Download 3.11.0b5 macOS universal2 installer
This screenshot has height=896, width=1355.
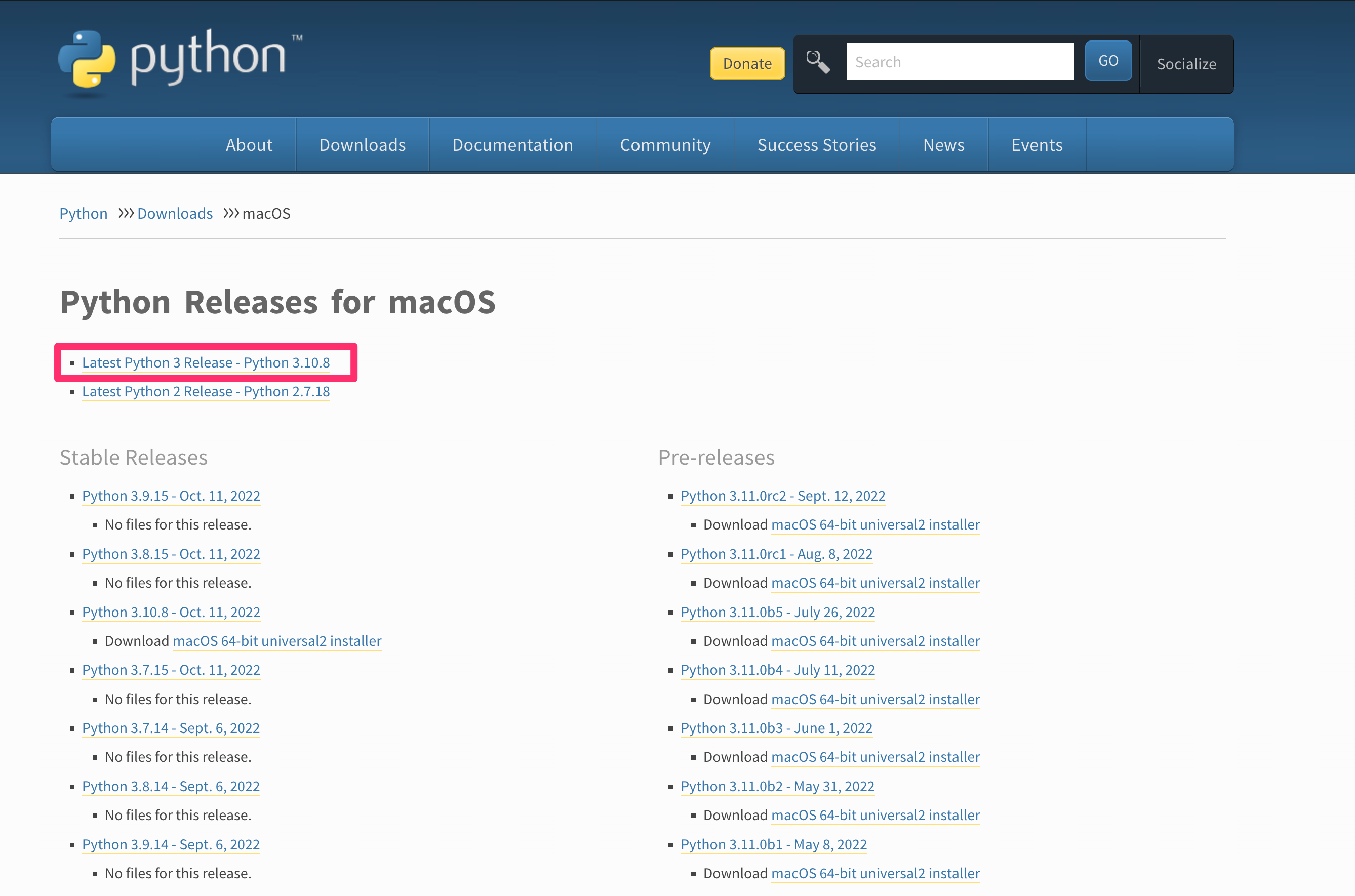tap(875, 640)
